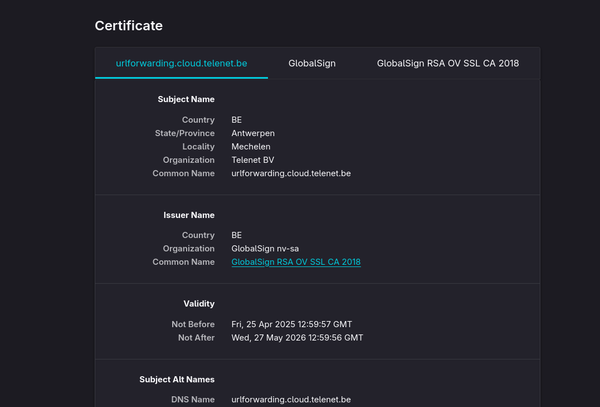The width and height of the screenshot is (600, 407).
Task: Click the Subject Name section heading
Action: (186, 99)
